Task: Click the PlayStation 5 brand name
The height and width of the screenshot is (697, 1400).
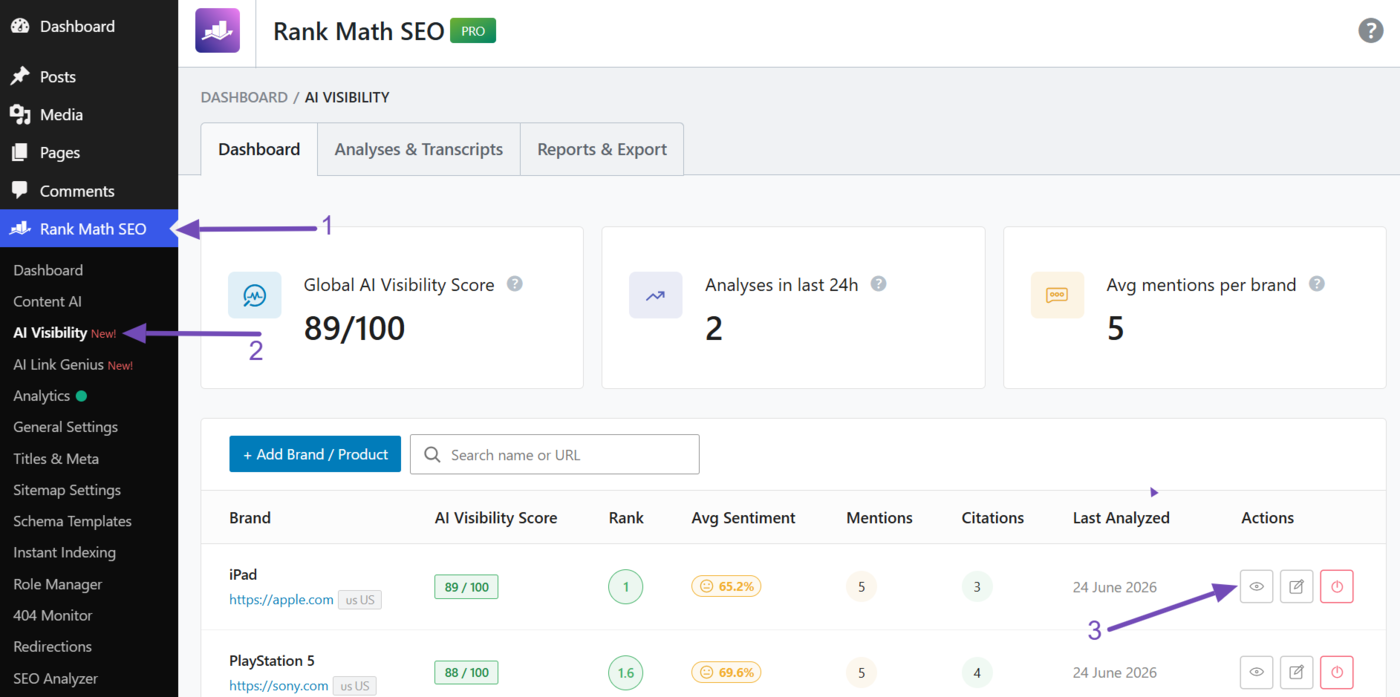Action: [x=272, y=661]
